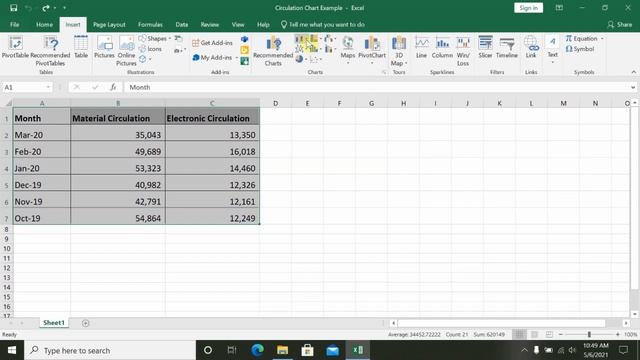This screenshot has height=360, width=640.
Task: Redo the last action
Action: click(46, 8)
